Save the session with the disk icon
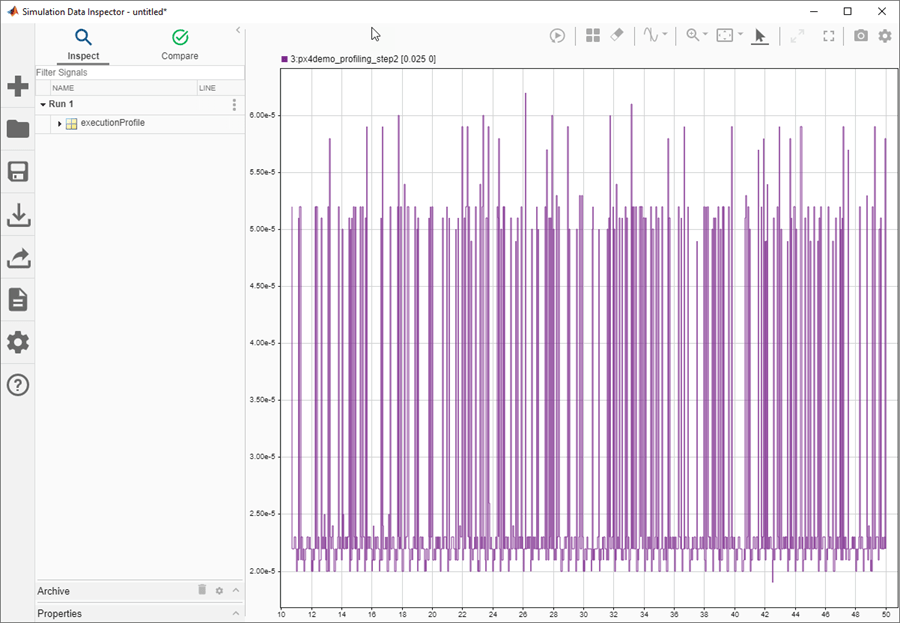Viewport: 900px width, 623px height. 18,171
